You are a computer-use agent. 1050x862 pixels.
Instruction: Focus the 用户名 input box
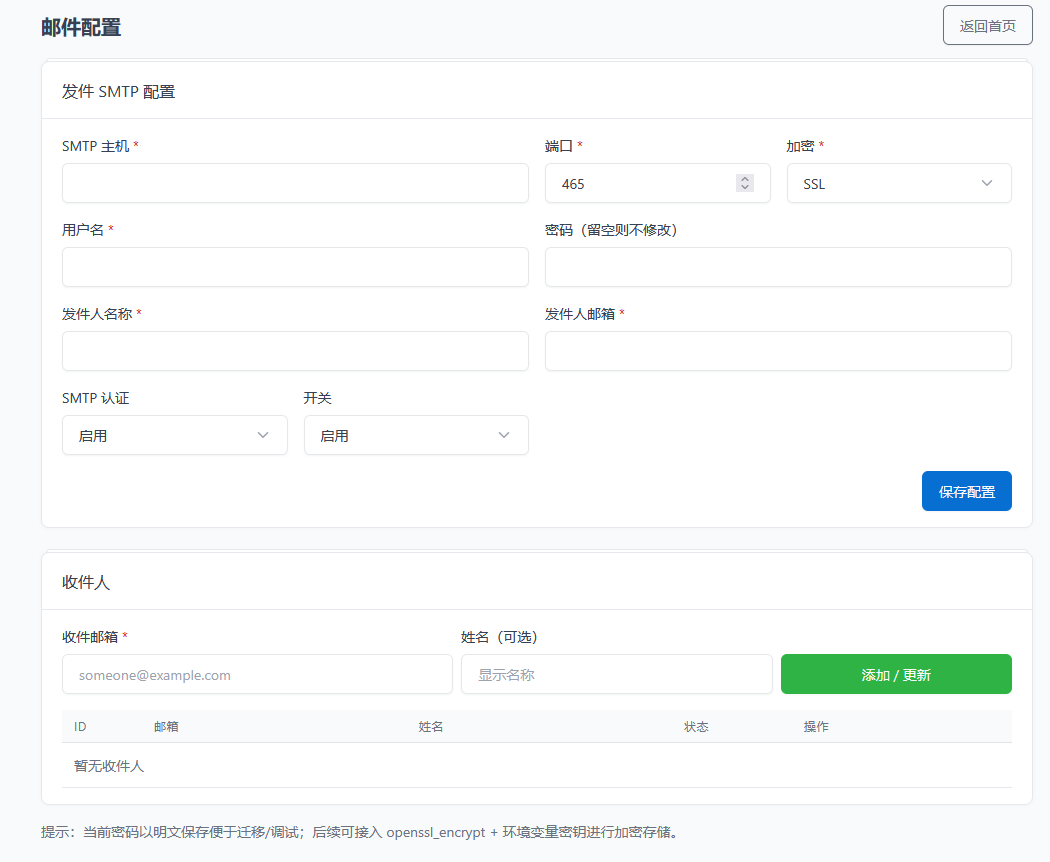coord(295,267)
